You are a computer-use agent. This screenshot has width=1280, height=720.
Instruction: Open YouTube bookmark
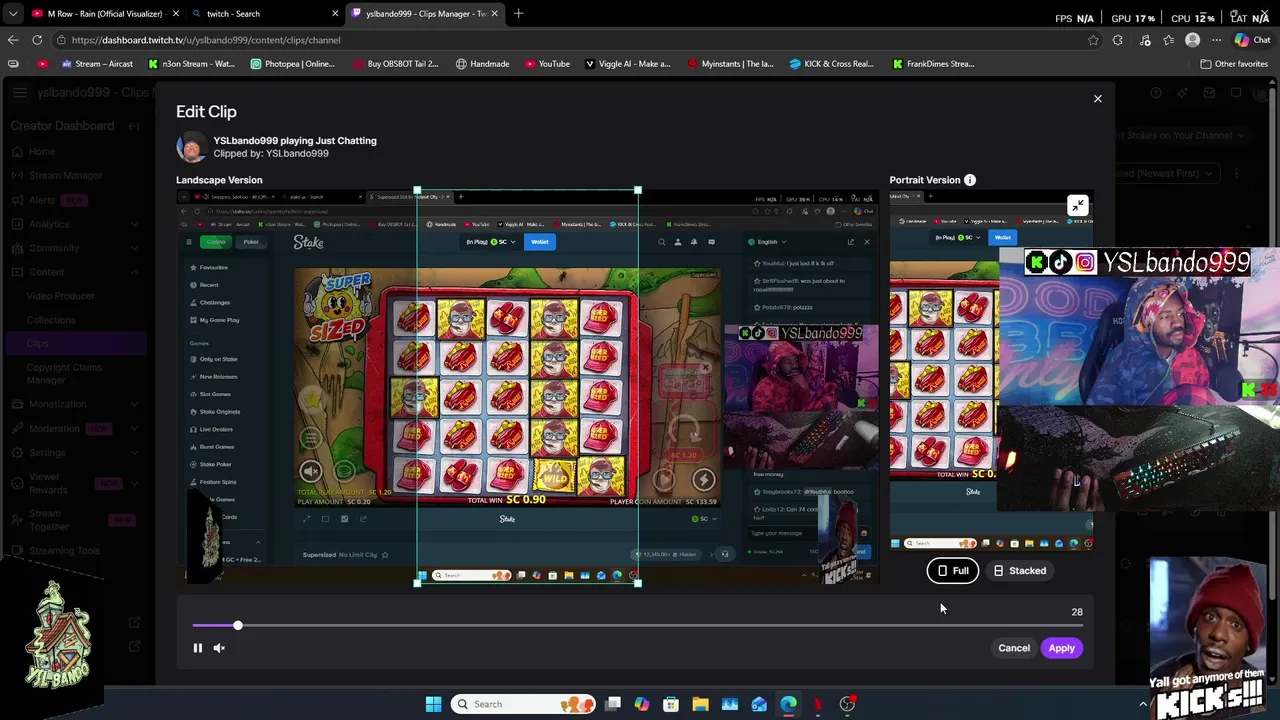coord(547,64)
